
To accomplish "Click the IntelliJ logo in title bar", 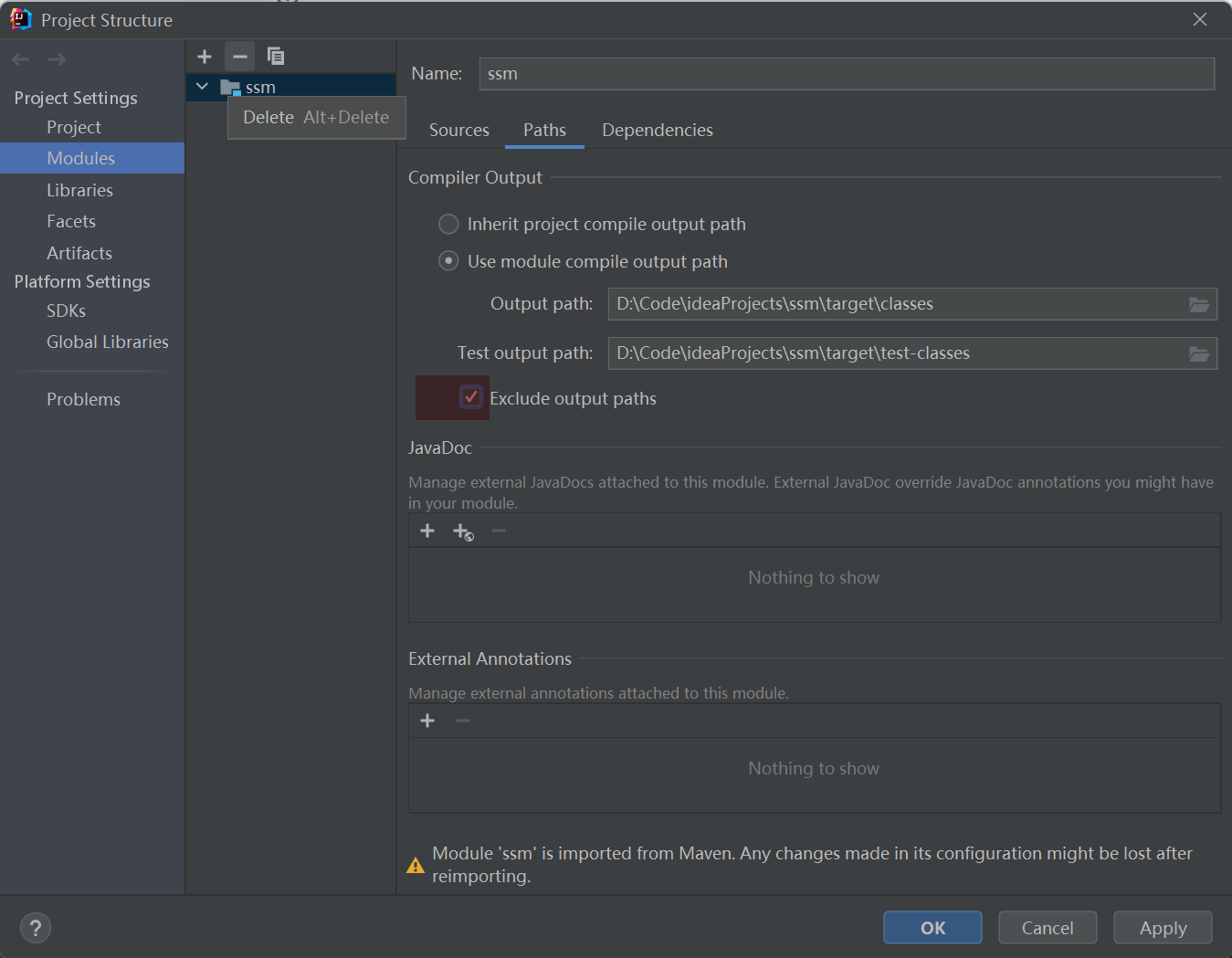I will [x=21, y=19].
